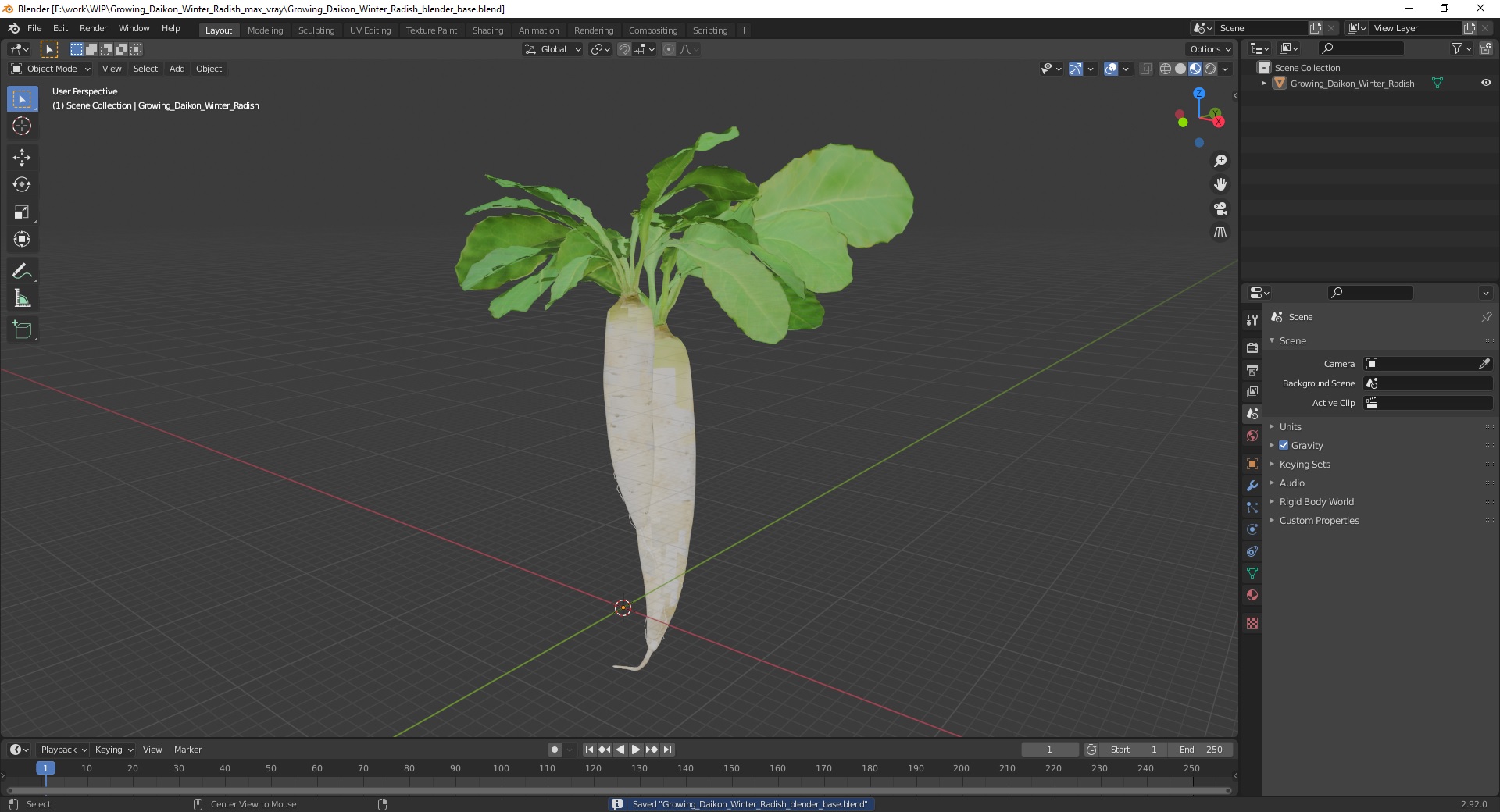Switch to rendered shading mode
This screenshot has width=1500, height=812.
(1210, 69)
